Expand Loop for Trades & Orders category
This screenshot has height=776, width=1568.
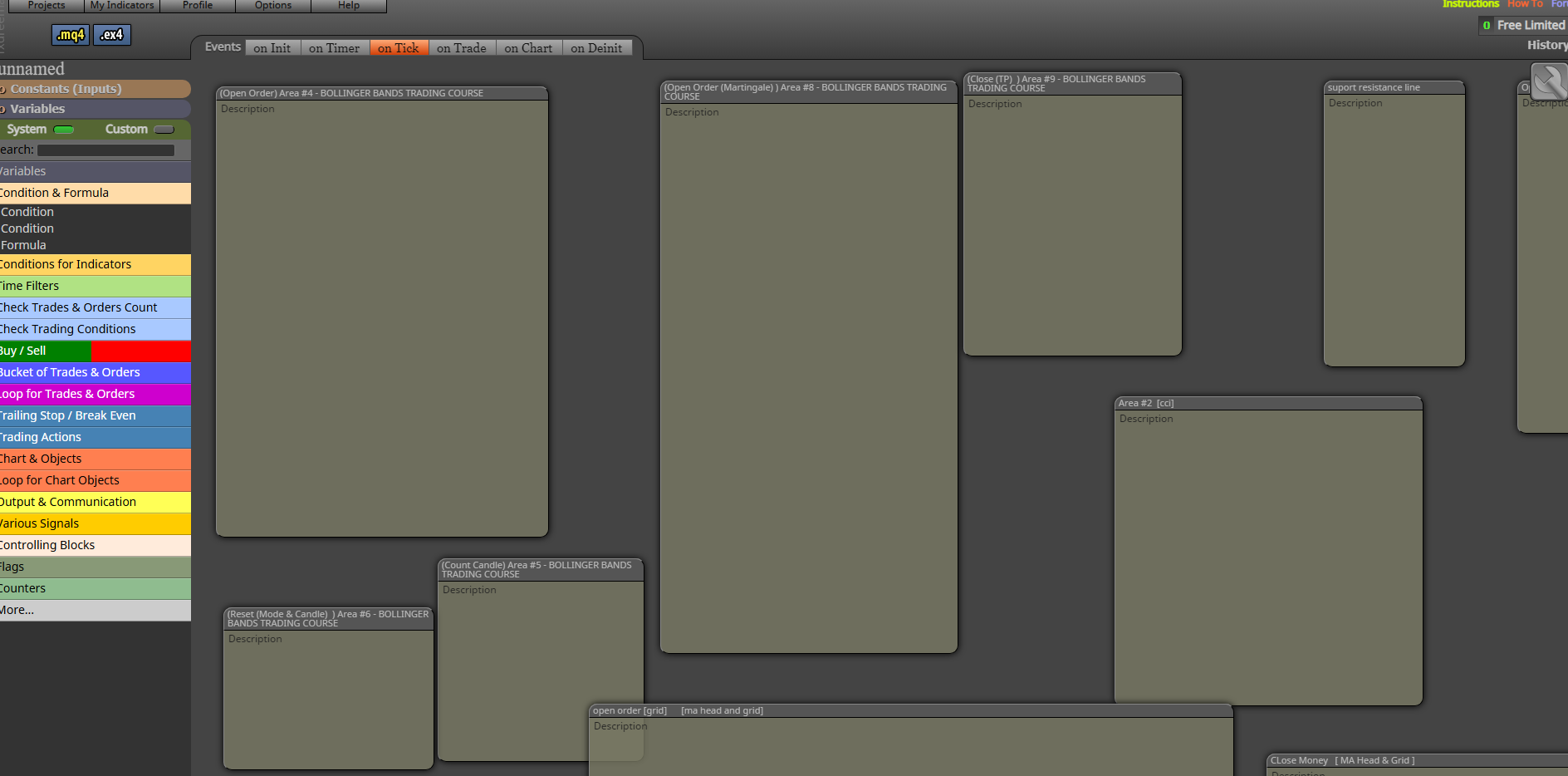click(x=95, y=394)
